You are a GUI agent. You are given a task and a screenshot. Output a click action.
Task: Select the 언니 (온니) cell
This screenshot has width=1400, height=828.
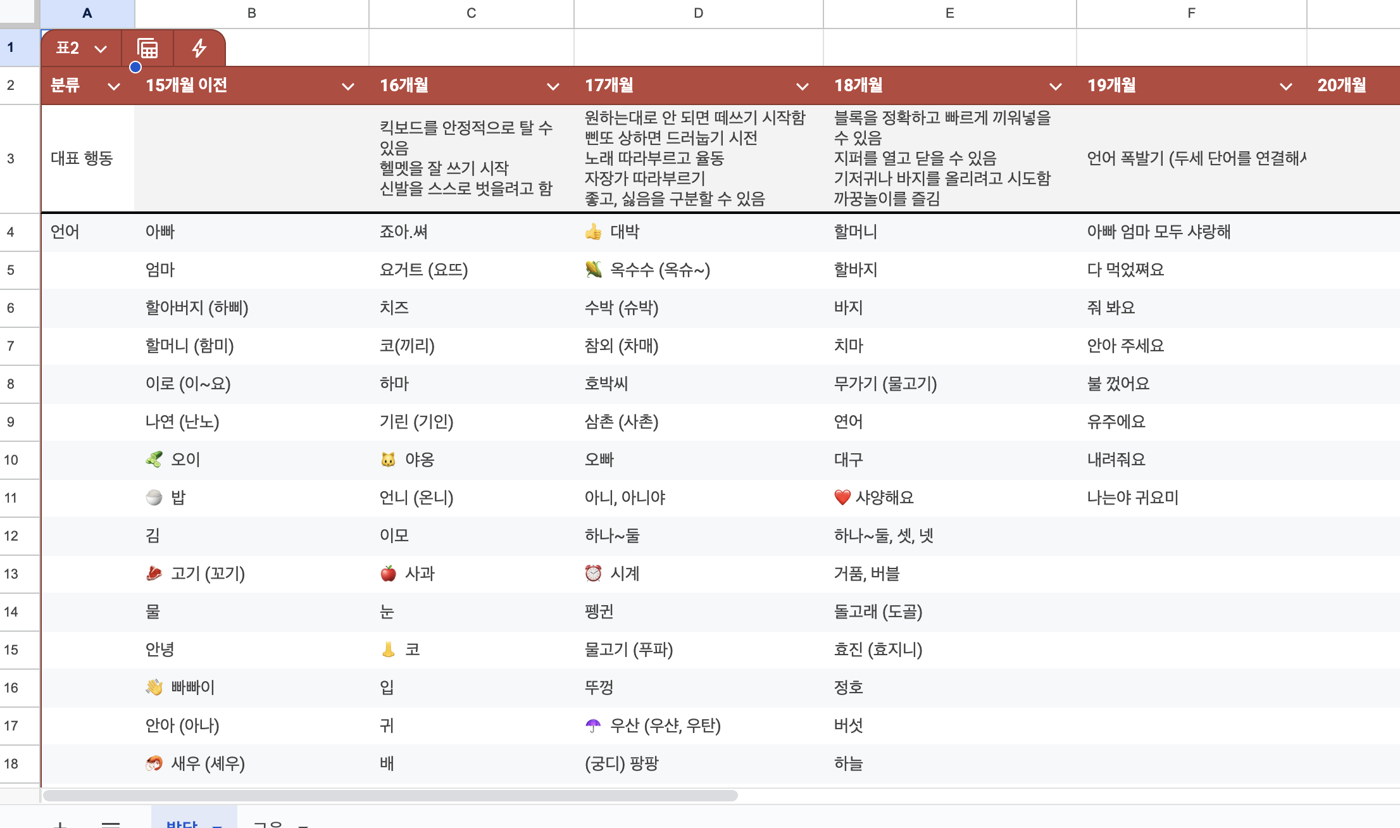point(471,498)
